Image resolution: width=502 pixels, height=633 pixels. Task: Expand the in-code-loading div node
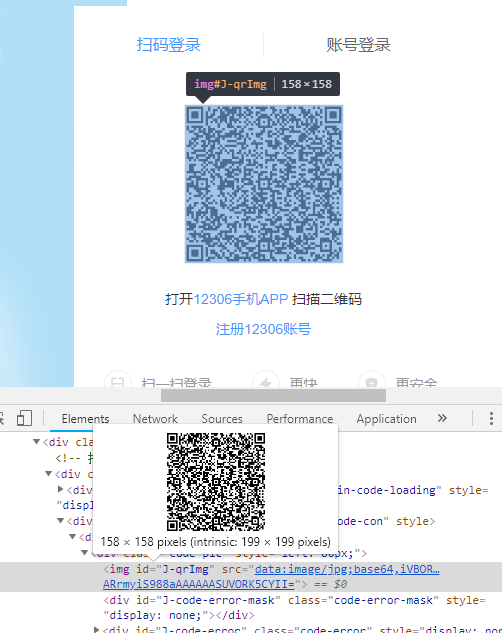point(61,489)
